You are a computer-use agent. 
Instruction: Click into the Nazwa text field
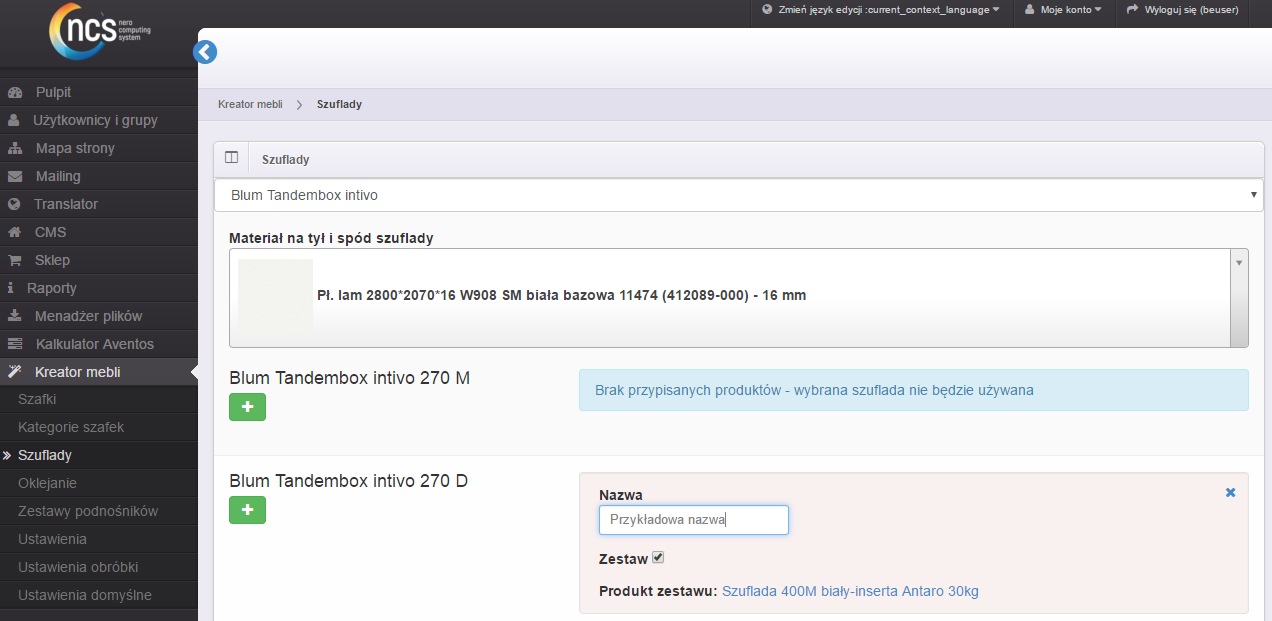[x=693, y=520]
